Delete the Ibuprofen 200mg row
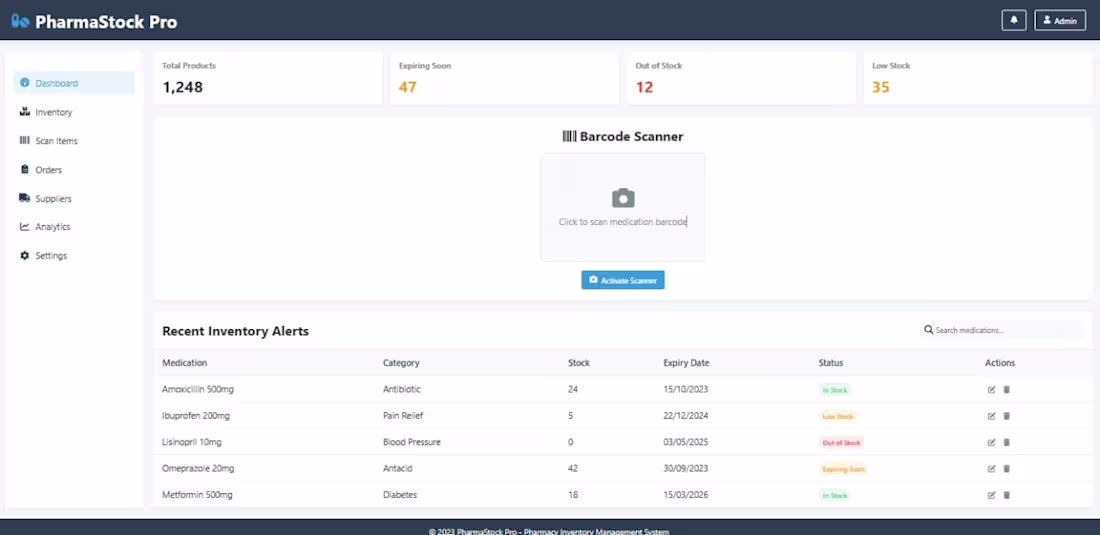The width and height of the screenshot is (1100, 535). click(1006, 416)
